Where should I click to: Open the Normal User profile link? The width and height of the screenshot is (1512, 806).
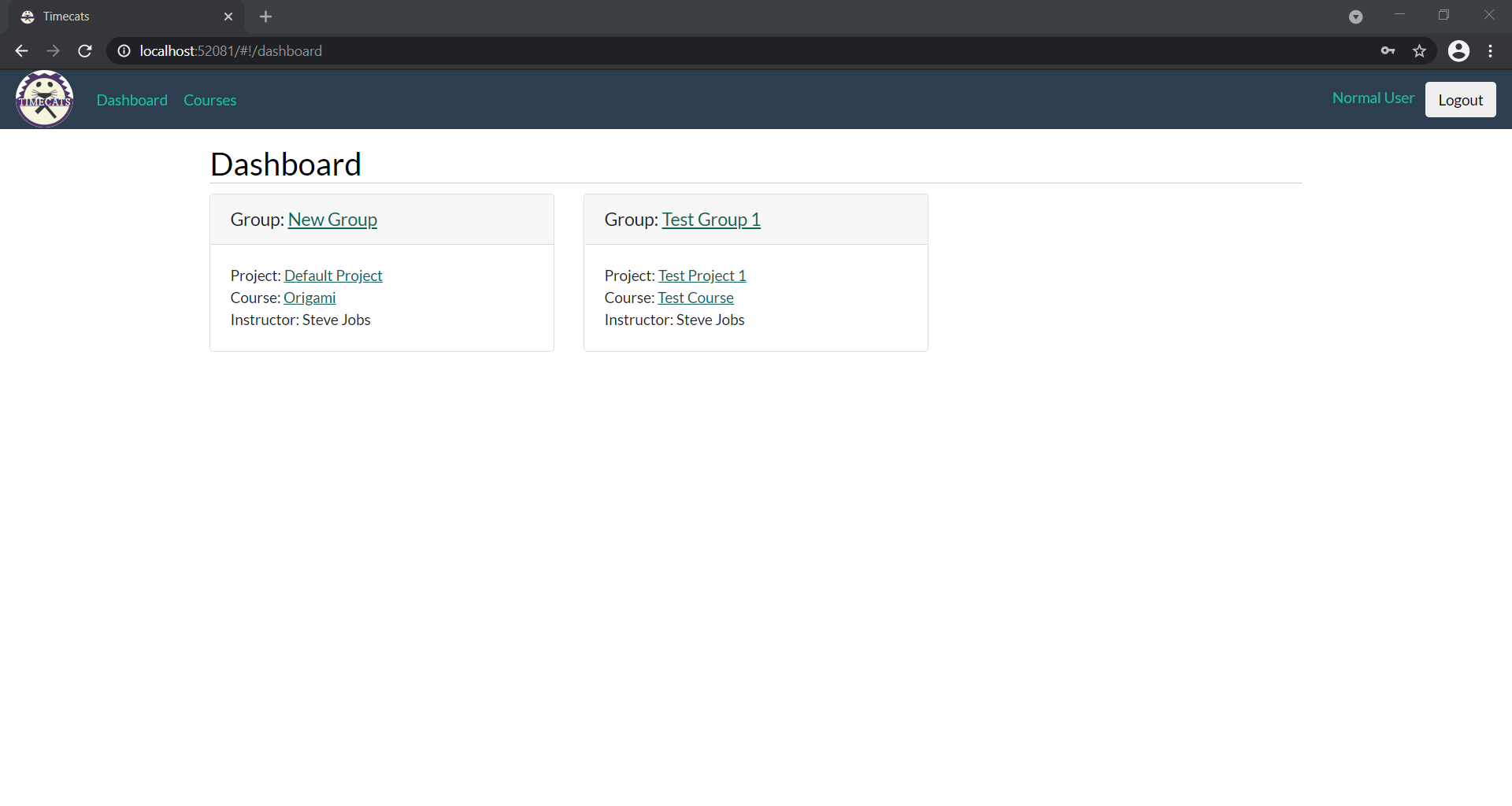[1373, 98]
